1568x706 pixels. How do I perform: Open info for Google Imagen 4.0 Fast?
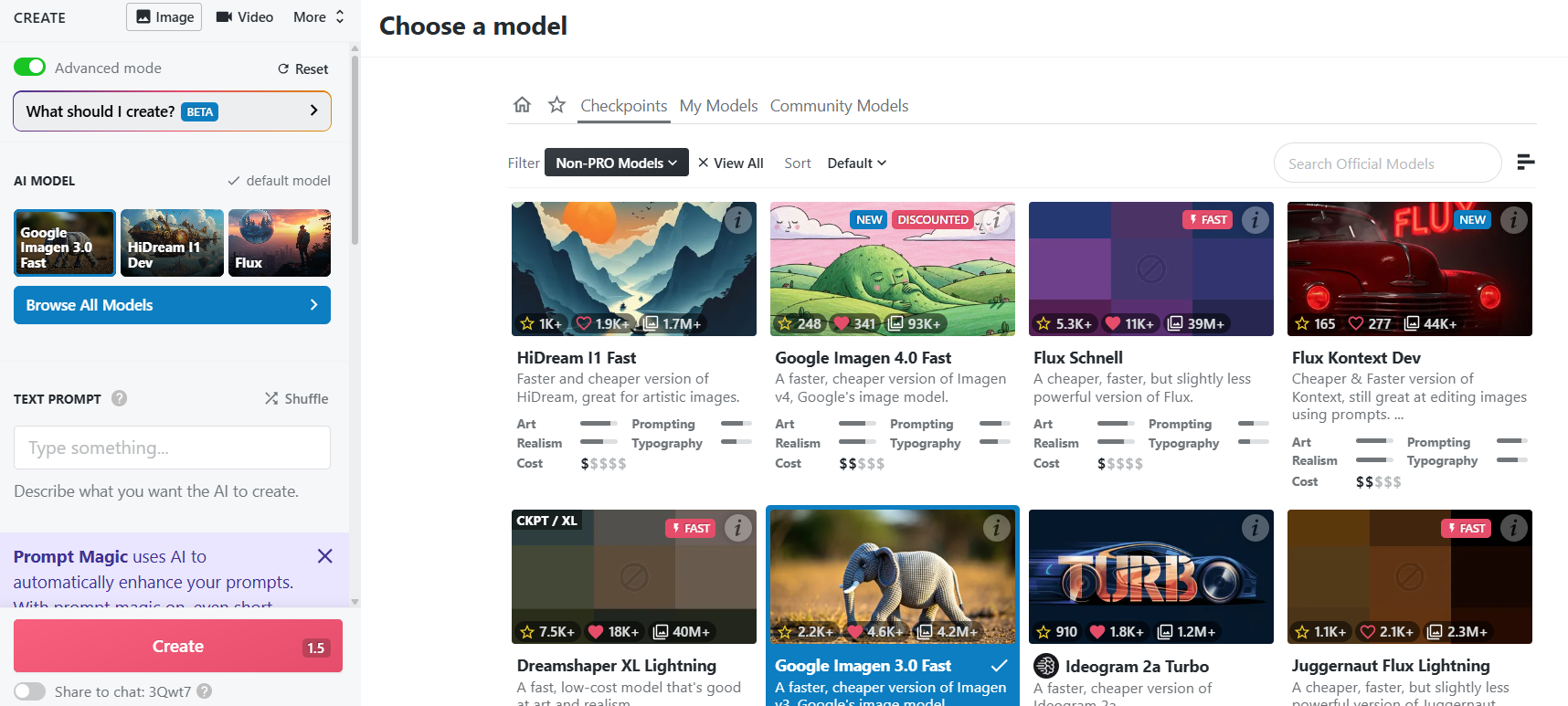(x=996, y=220)
